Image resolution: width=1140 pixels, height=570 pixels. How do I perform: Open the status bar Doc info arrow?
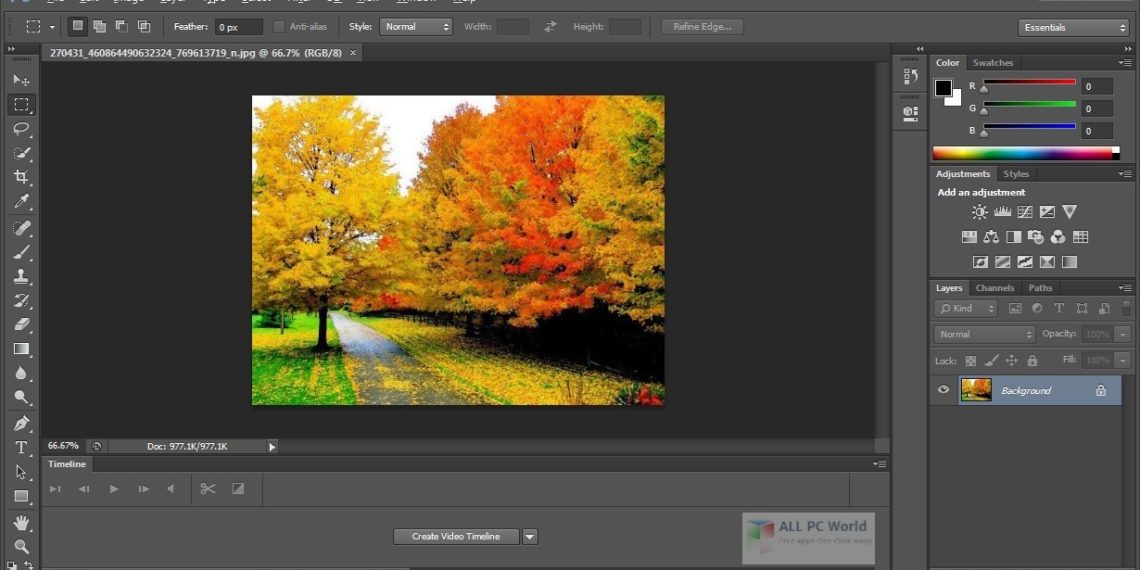pos(273,446)
